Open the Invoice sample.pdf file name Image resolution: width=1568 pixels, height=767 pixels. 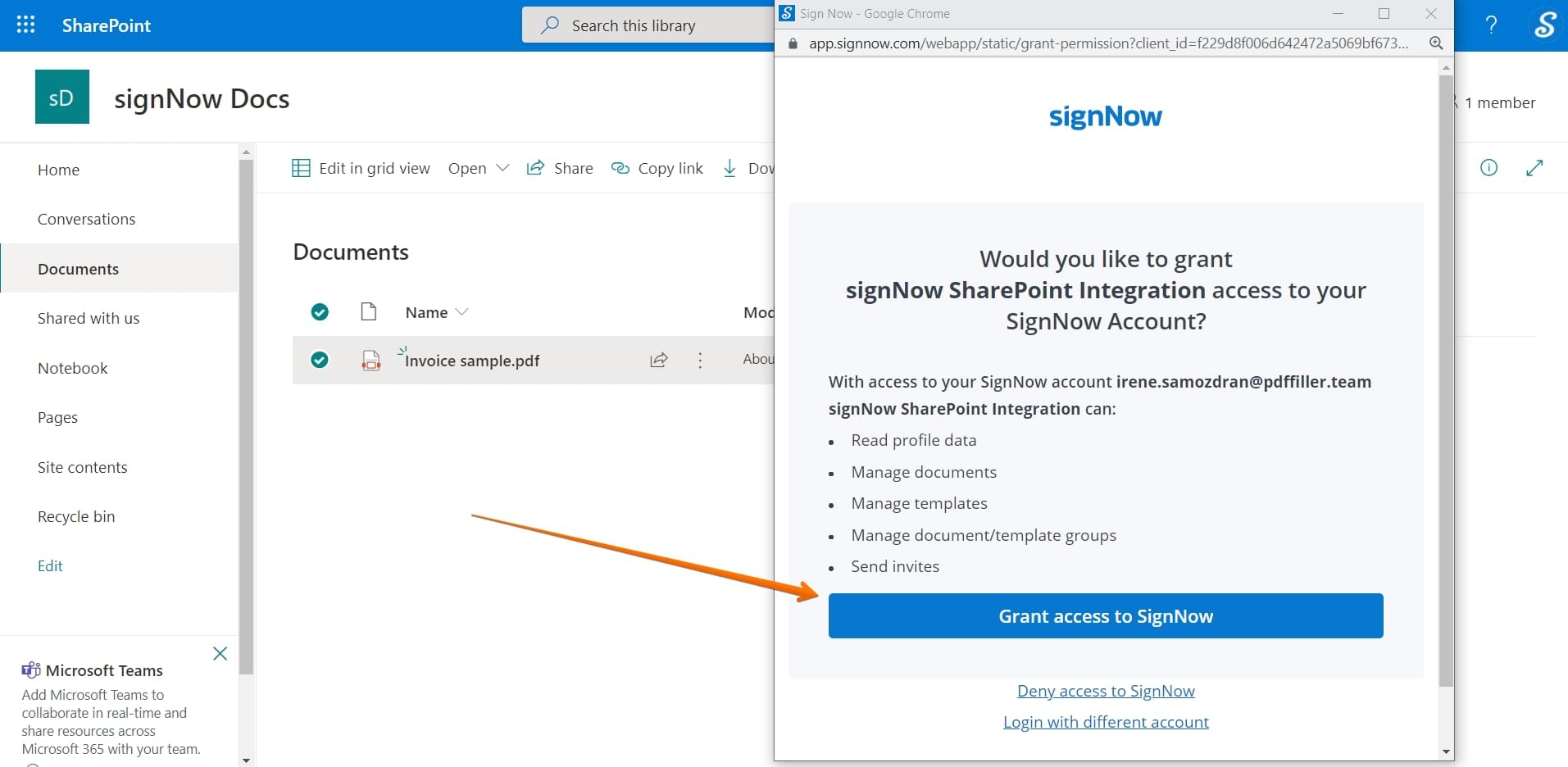coord(472,361)
